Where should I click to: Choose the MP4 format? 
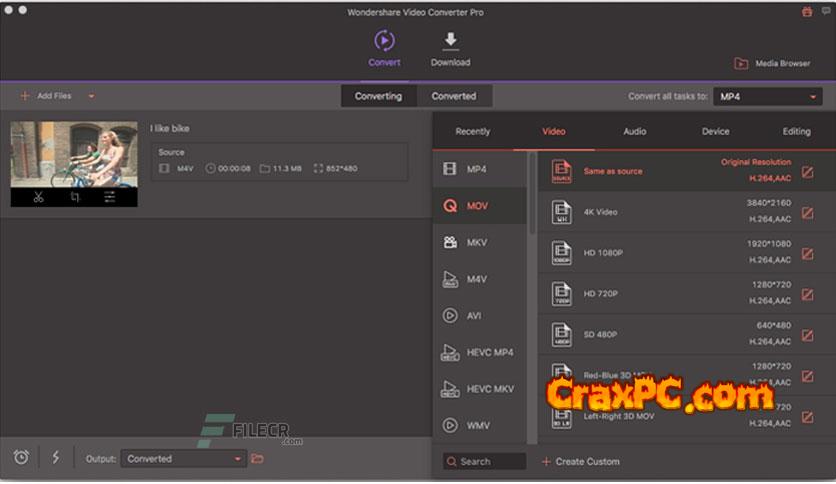coord(479,169)
